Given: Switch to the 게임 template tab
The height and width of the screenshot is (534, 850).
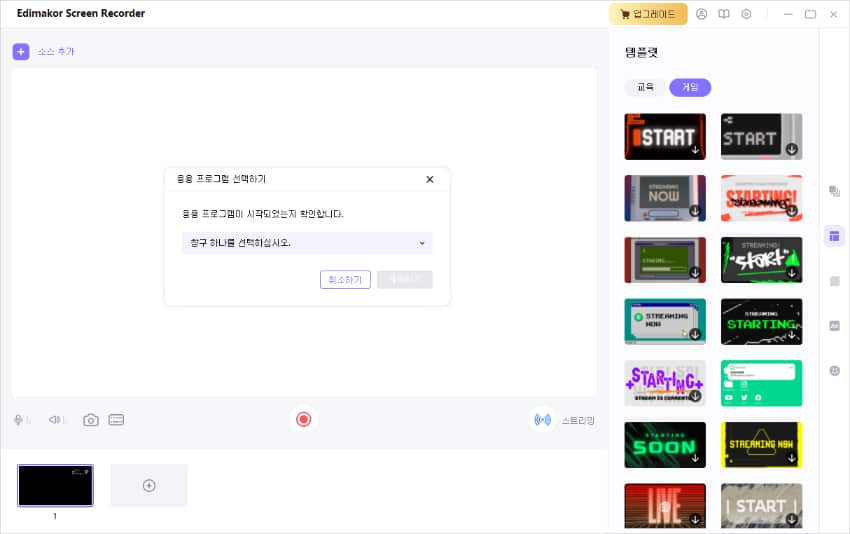Looking at the screenshot, I should pyautogui.click(x=690, y=87).
